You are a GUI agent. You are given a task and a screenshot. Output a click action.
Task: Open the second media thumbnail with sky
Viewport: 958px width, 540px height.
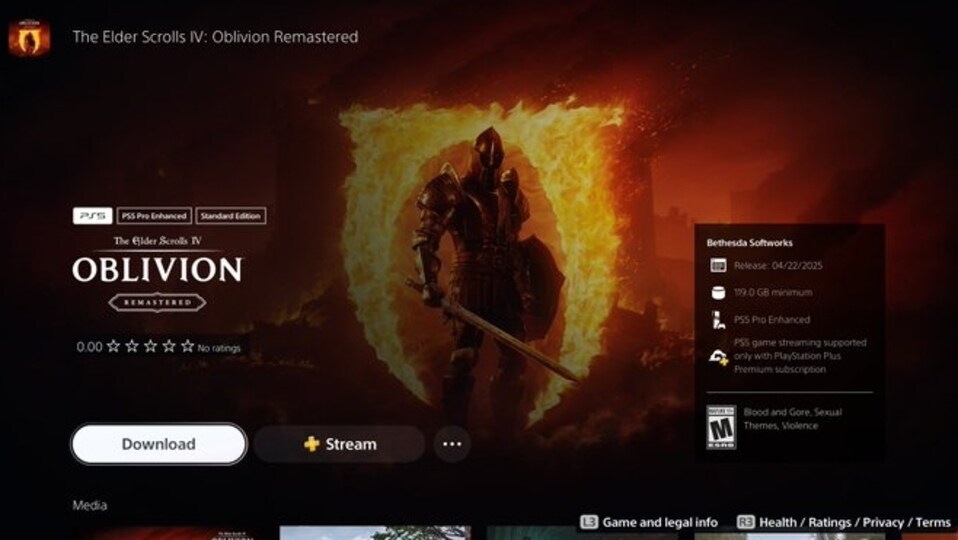click(x=375, y=533)
